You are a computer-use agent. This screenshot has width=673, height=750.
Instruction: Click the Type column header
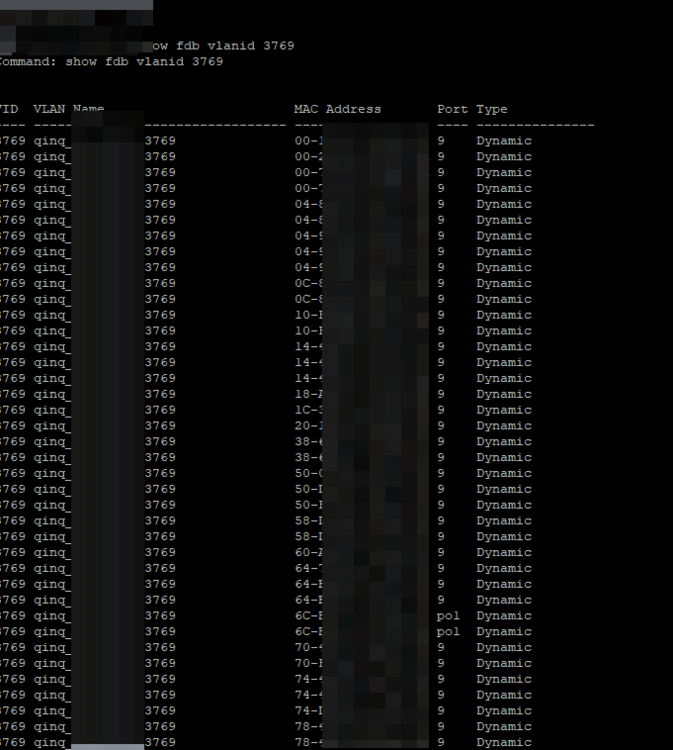click(491, 109)
